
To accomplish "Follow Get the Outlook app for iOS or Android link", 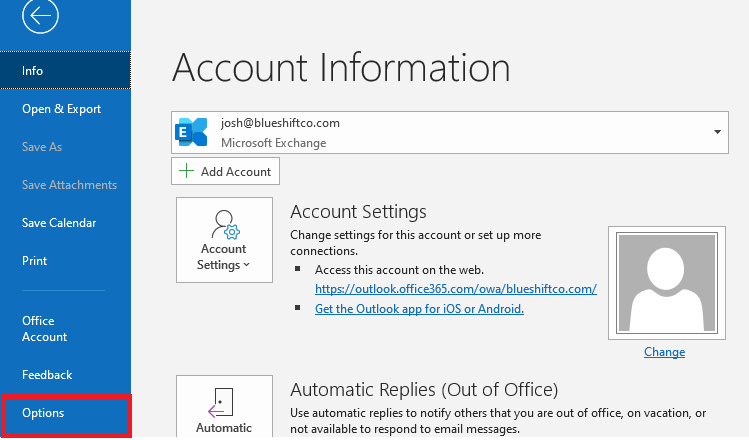I will tap(419, 309).
